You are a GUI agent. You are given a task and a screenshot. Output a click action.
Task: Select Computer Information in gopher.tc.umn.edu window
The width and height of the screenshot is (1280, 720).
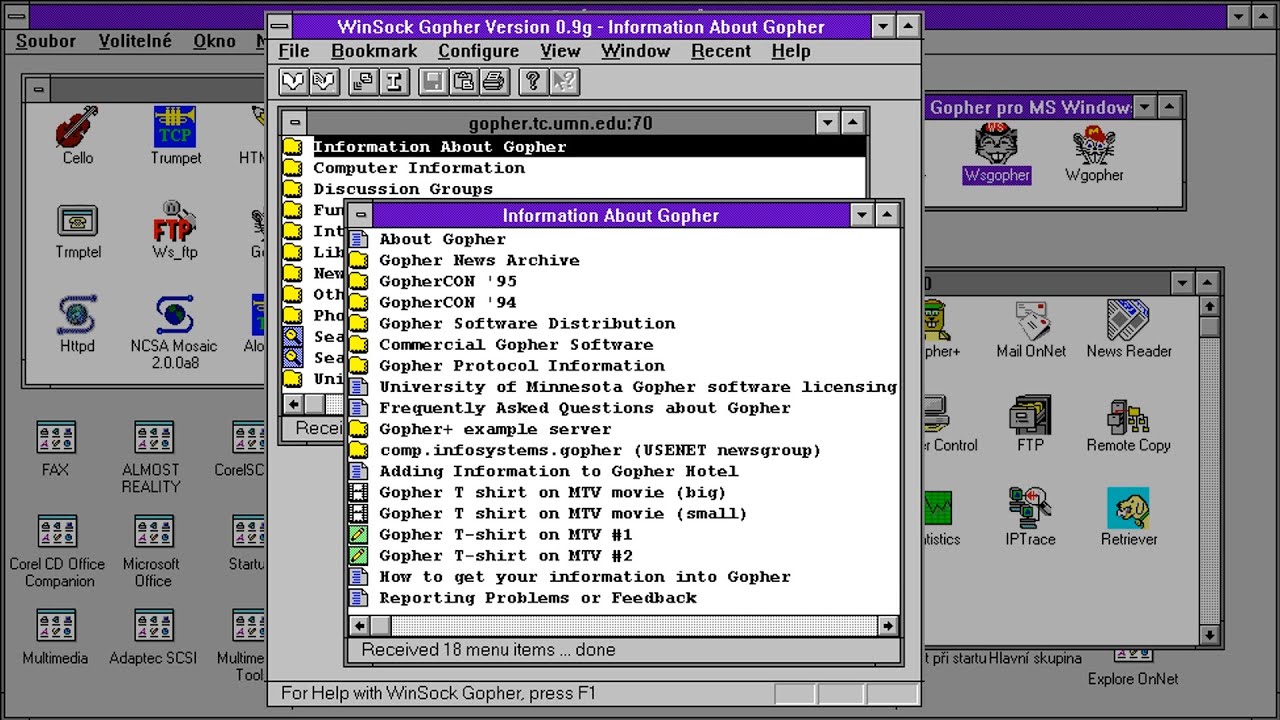point(419,168)
